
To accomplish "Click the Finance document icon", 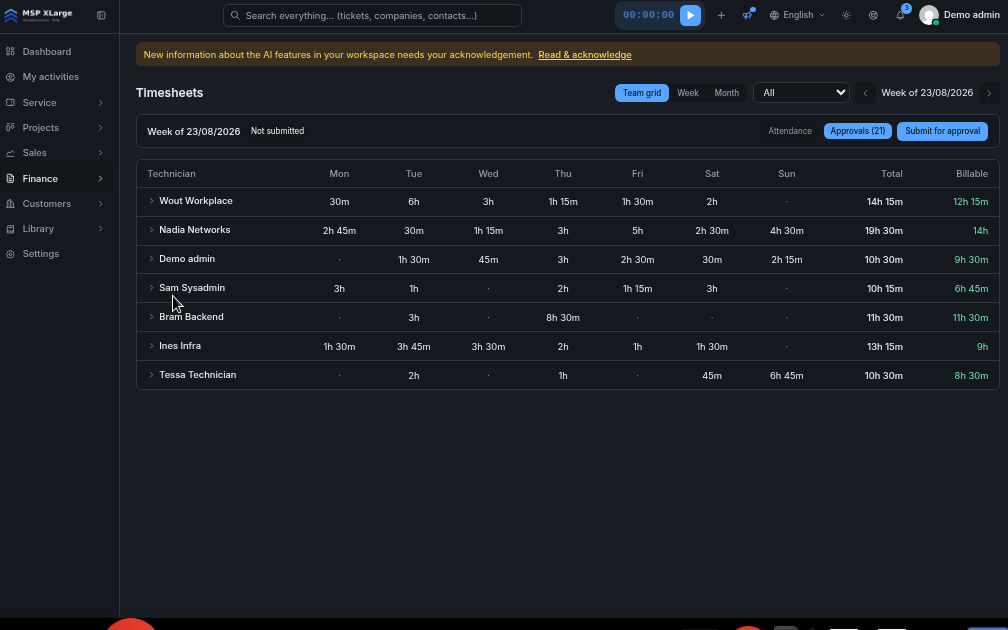I will pyautogui.click(x=10, y=179).
